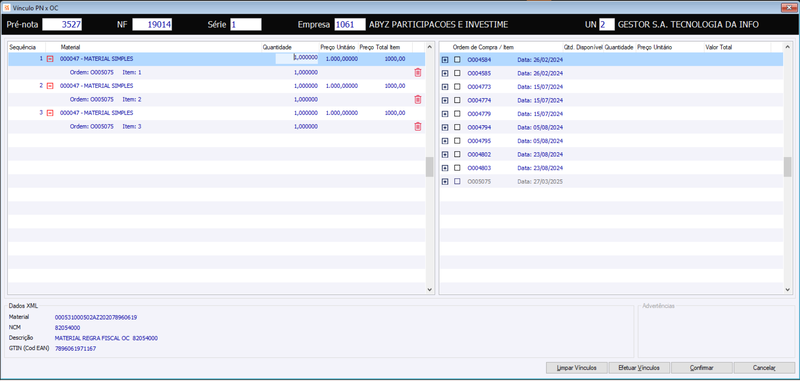The image size is (800, 381).
Task: Click GTIN value 7896061971167
Action: coord(76,349)
